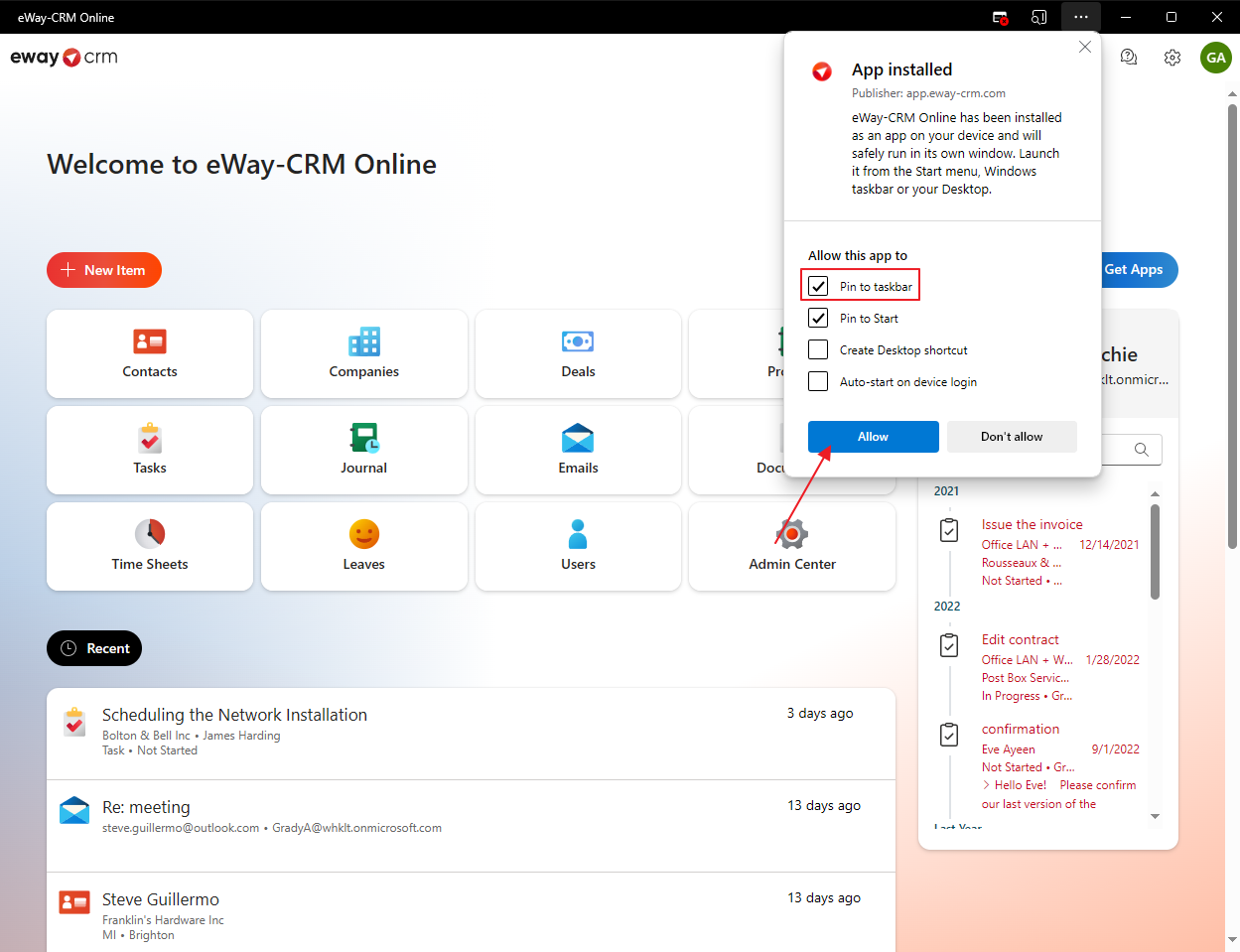Open the Companies module tile
This screenshot has width=1240, height=952.
364,354
